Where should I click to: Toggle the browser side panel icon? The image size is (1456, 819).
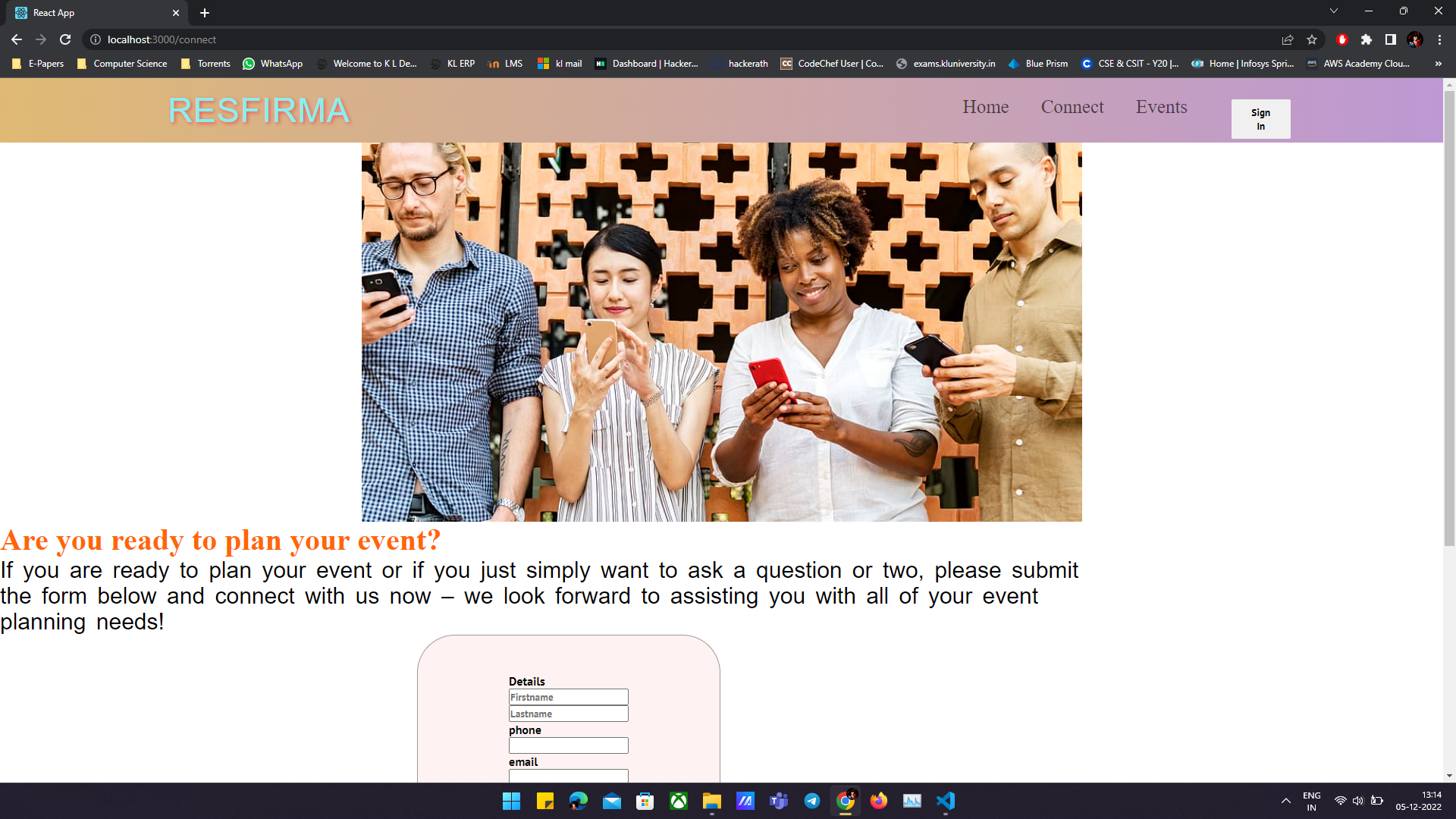[x=1391, y=39]
